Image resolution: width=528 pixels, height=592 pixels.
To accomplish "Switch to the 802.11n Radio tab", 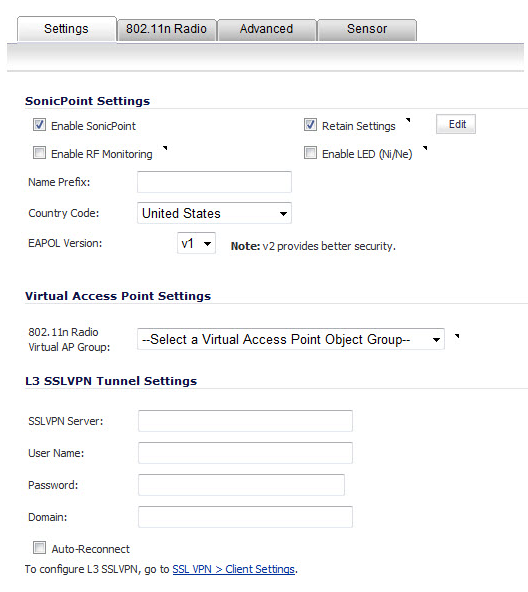I will click(167, 29).
